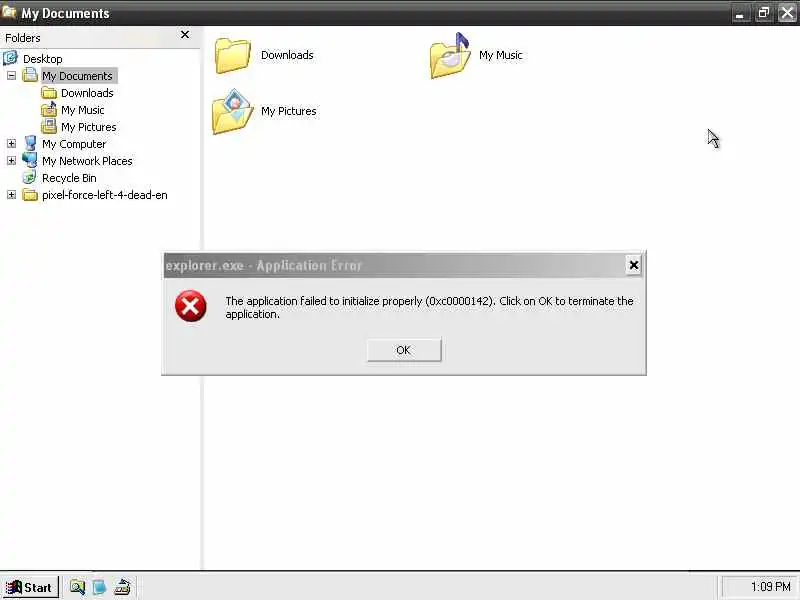This screenshot has width=800, height=600.
Task: Select Desktop in the folder tree
Action: coord(42,59)
